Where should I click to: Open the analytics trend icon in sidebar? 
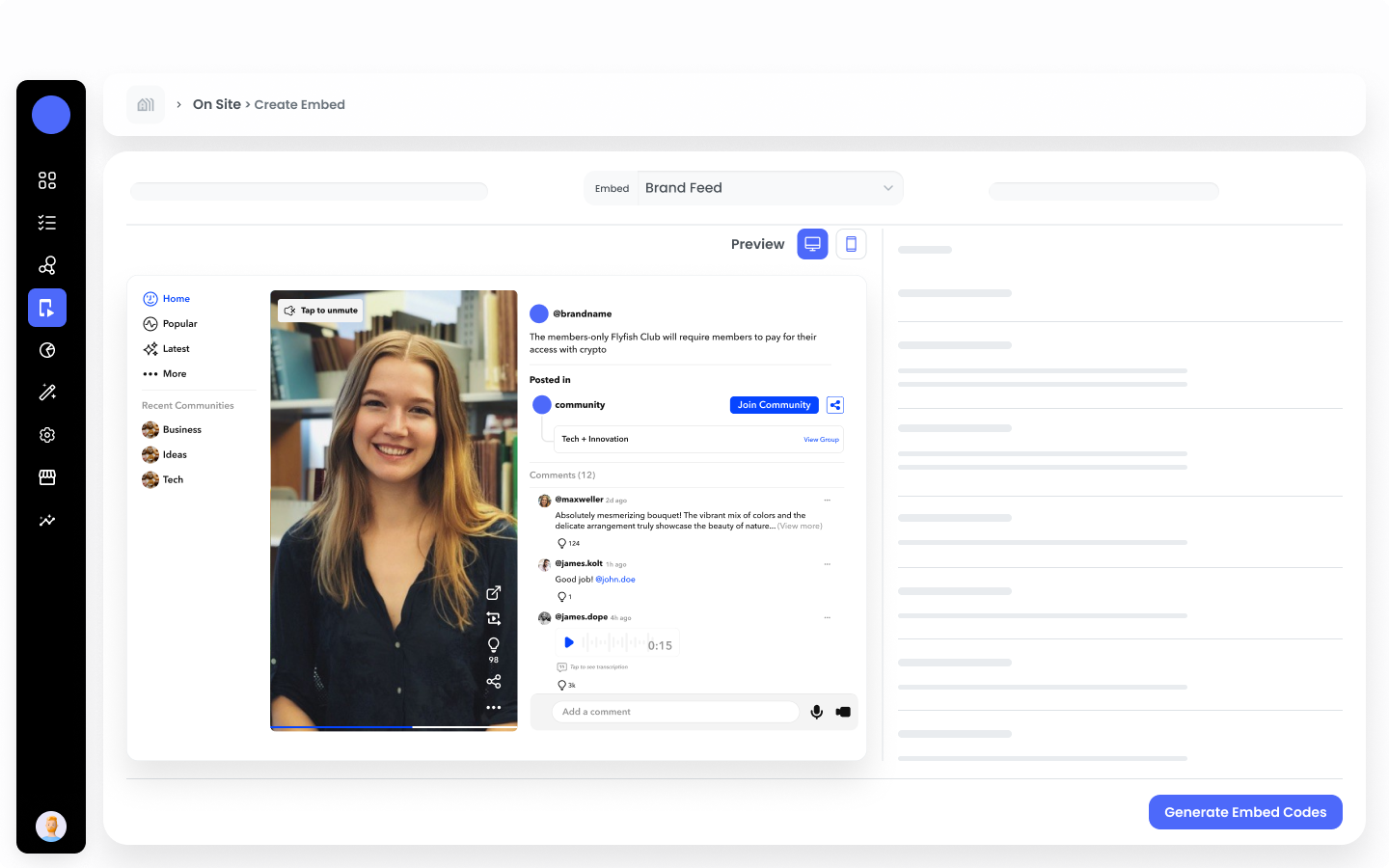point(47,520)
